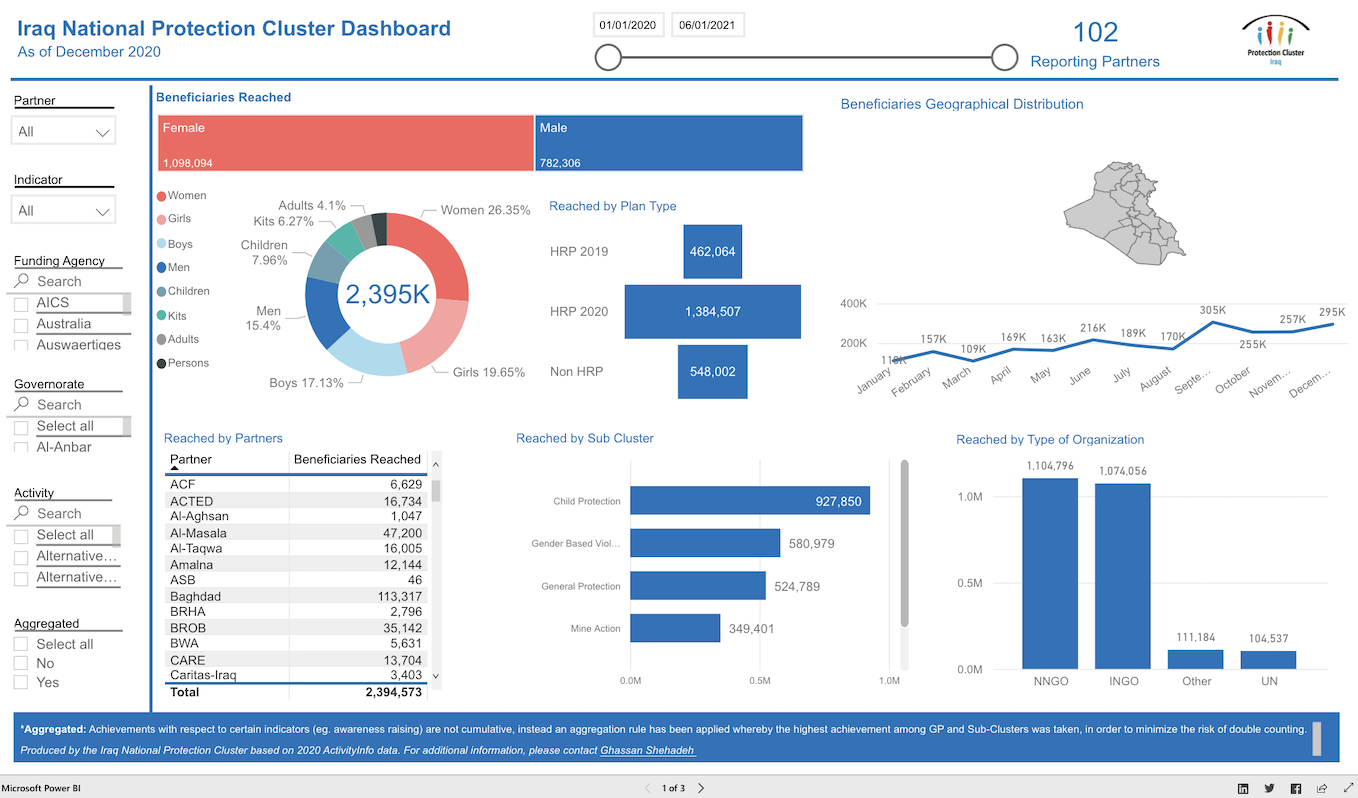
Task: Tick second Alternative… activity checkbox
Action: [21, 577]
